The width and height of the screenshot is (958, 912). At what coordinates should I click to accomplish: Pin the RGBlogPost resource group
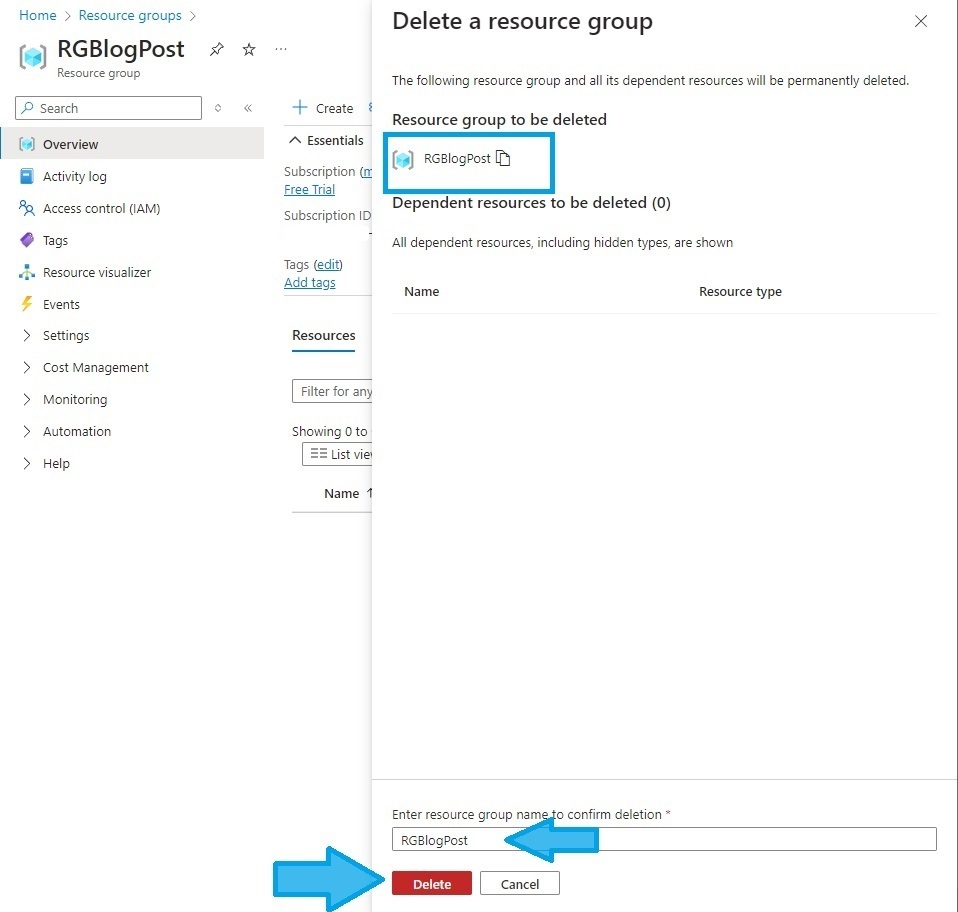[x=216, y=49]
